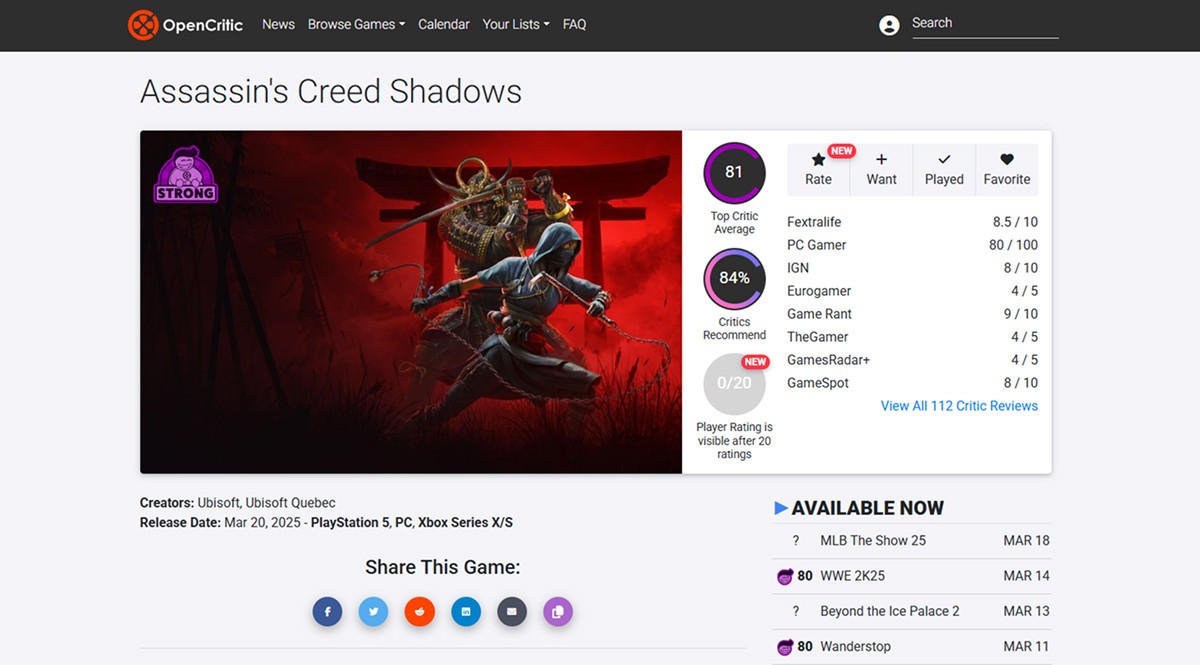Click the MAR 13 release date
The width and height of the screenshot is (1200, 665).
1026,611
